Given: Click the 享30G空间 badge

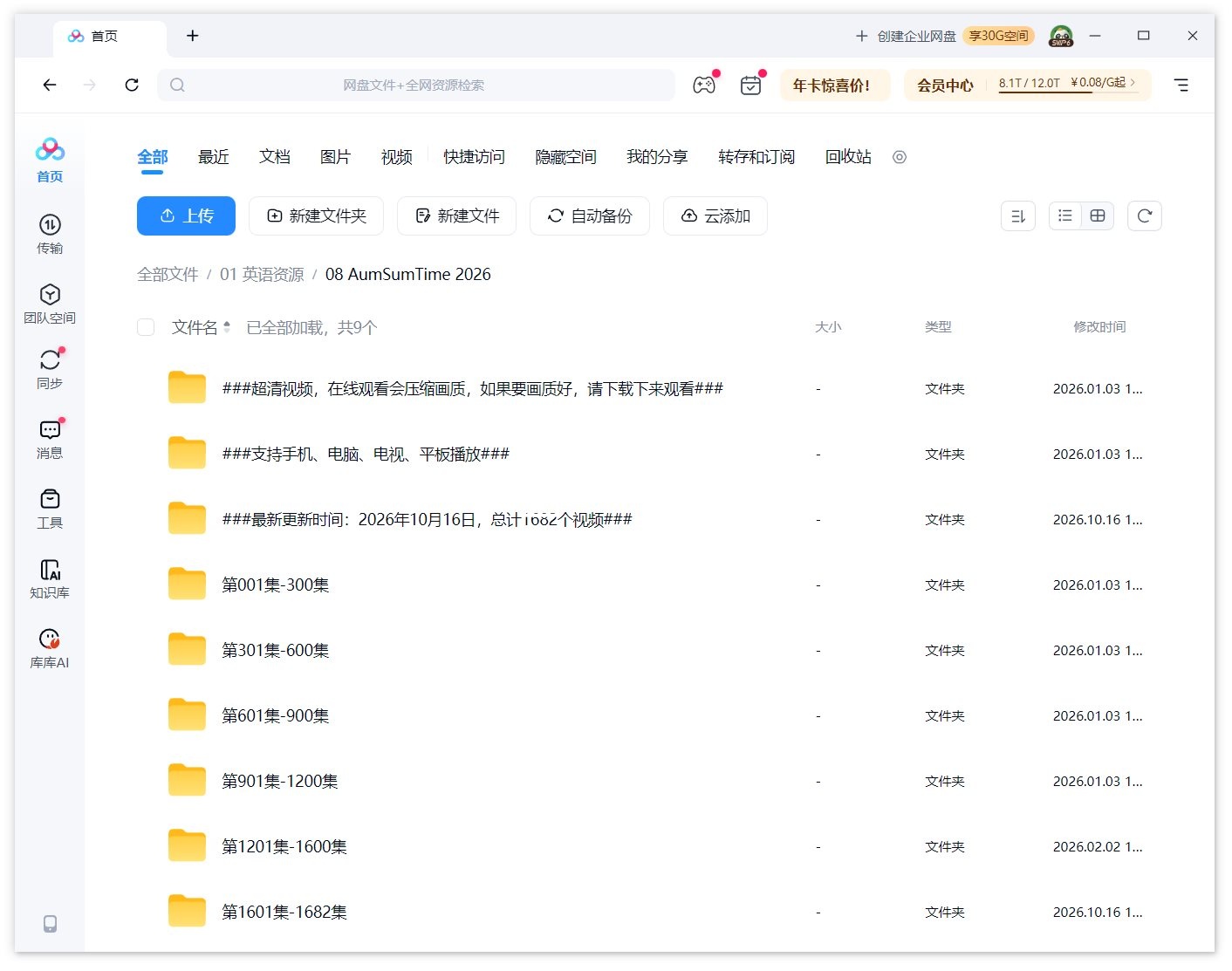Looking at the screenshot, I should click(999, 36).
